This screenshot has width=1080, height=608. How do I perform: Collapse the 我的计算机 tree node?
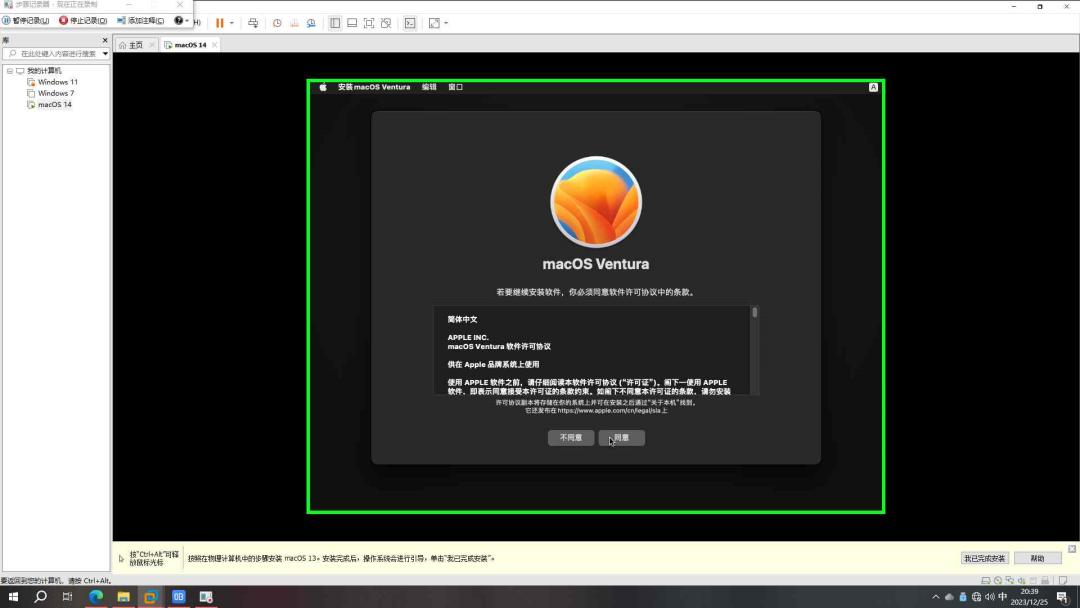[x=10, y=70]
